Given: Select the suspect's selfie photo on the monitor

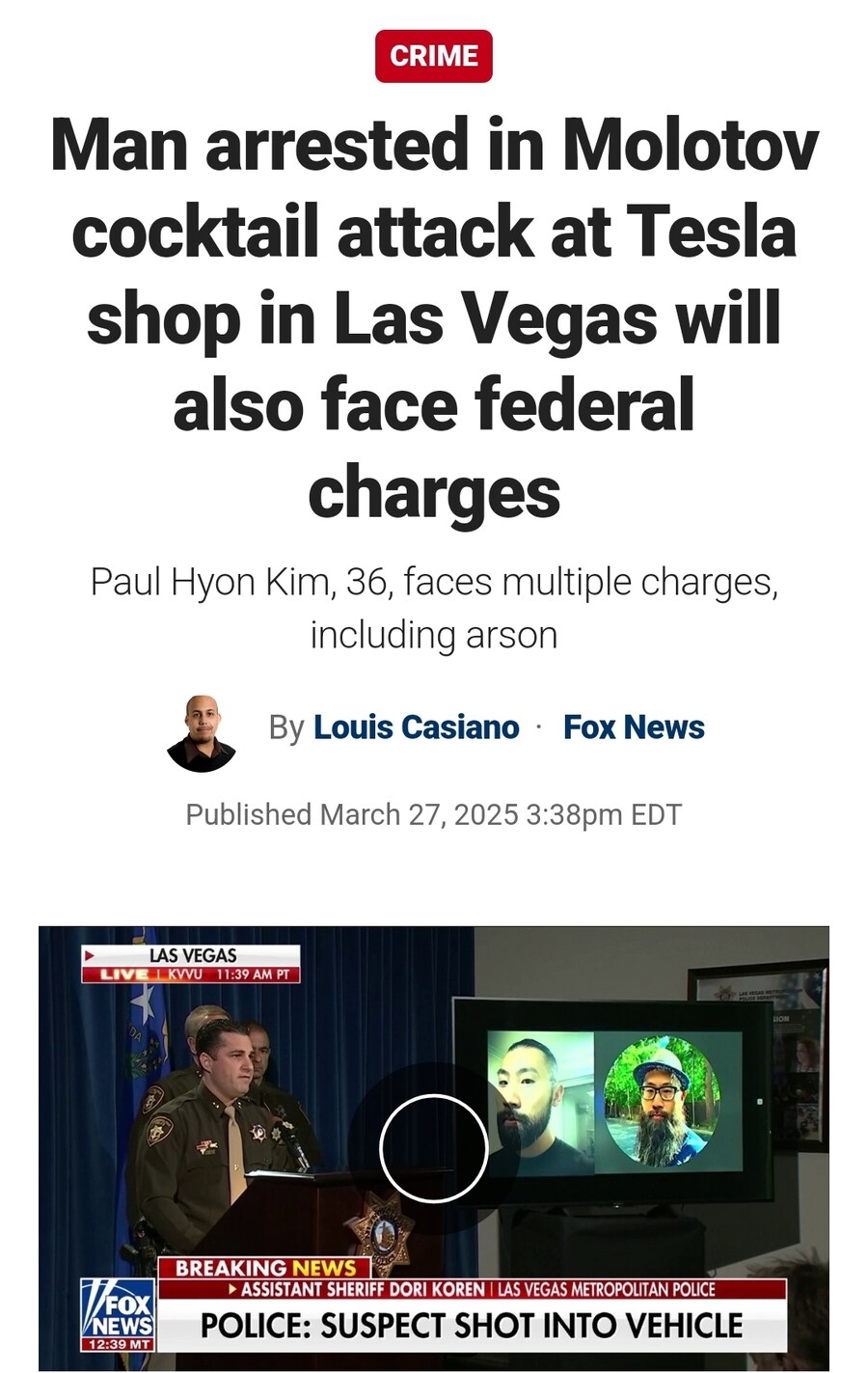Looking at the screenshot, I should click(x=541, y=1103).
